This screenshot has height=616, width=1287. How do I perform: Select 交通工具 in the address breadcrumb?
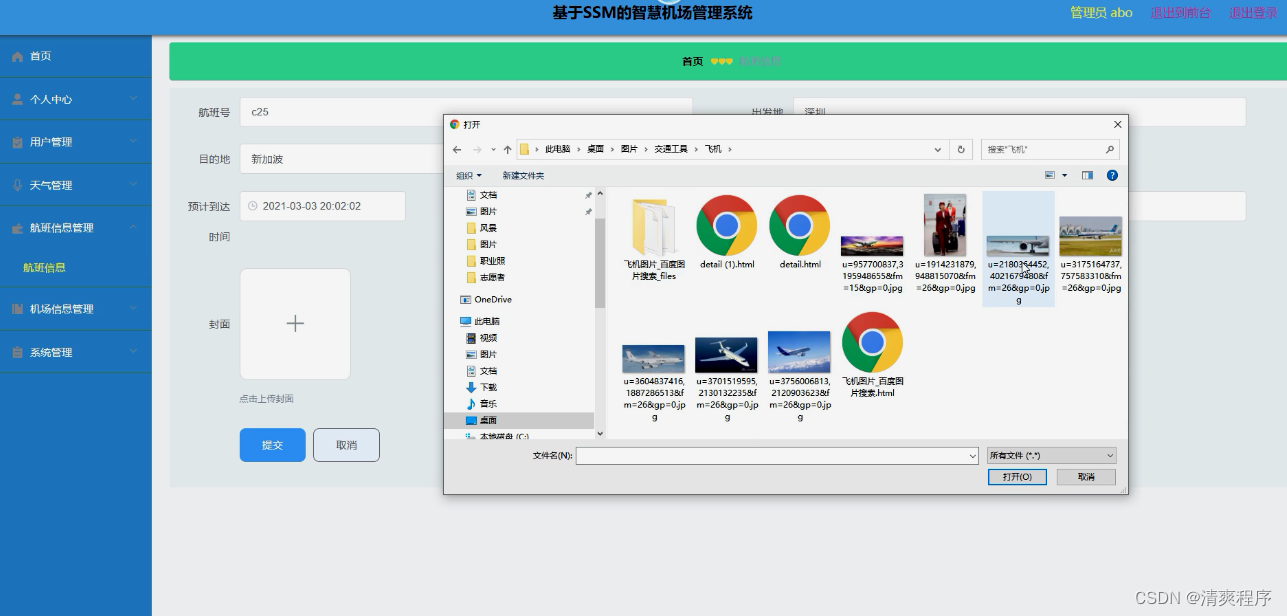[x=671, y=149]
